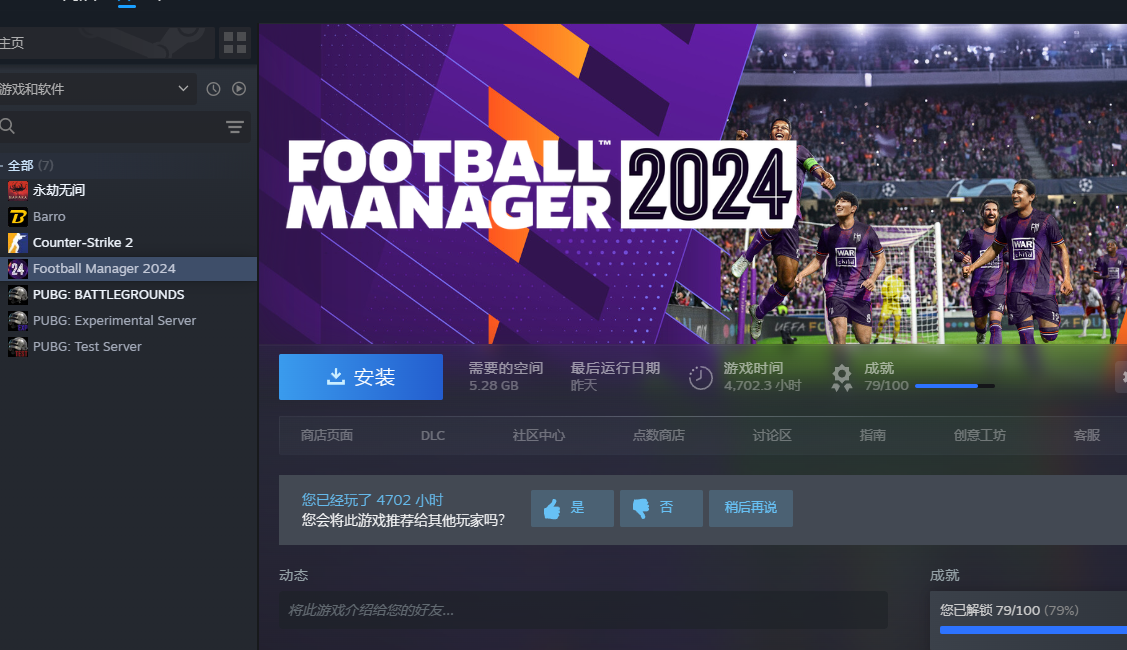
Task: Toggle the ready-to-play filter icon
Action: (239, 89)
